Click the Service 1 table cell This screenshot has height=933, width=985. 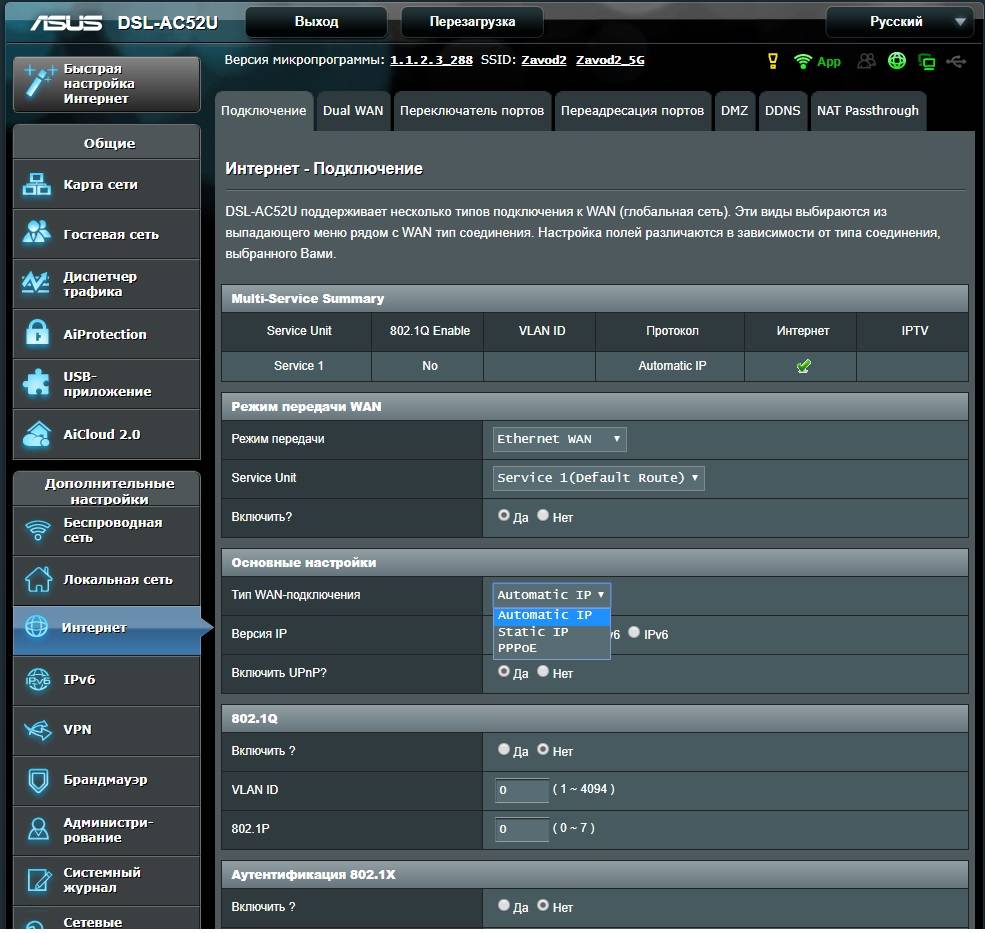[297, 366]
